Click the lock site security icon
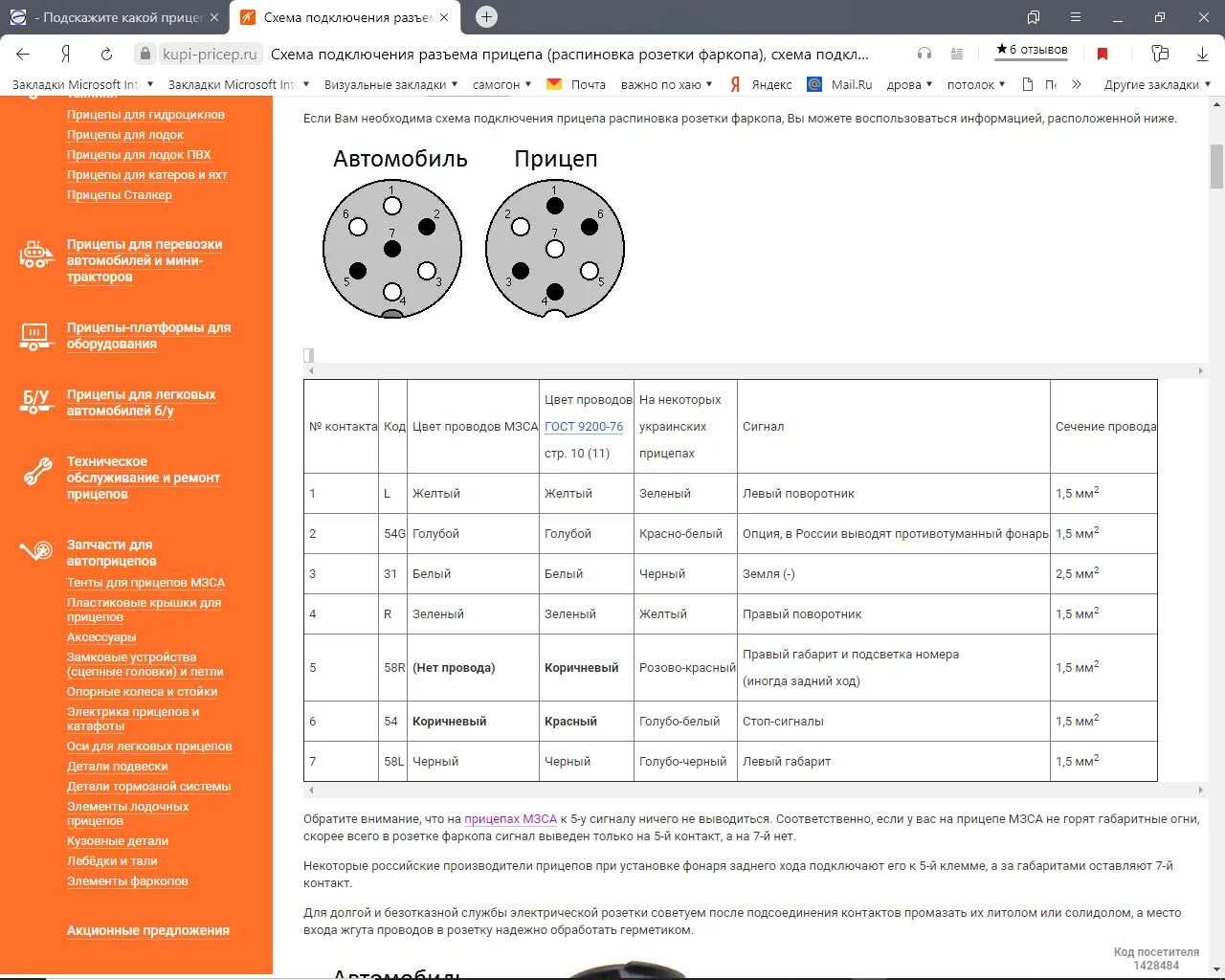Viewport: 1225px width, 980px height. (145, 54)
